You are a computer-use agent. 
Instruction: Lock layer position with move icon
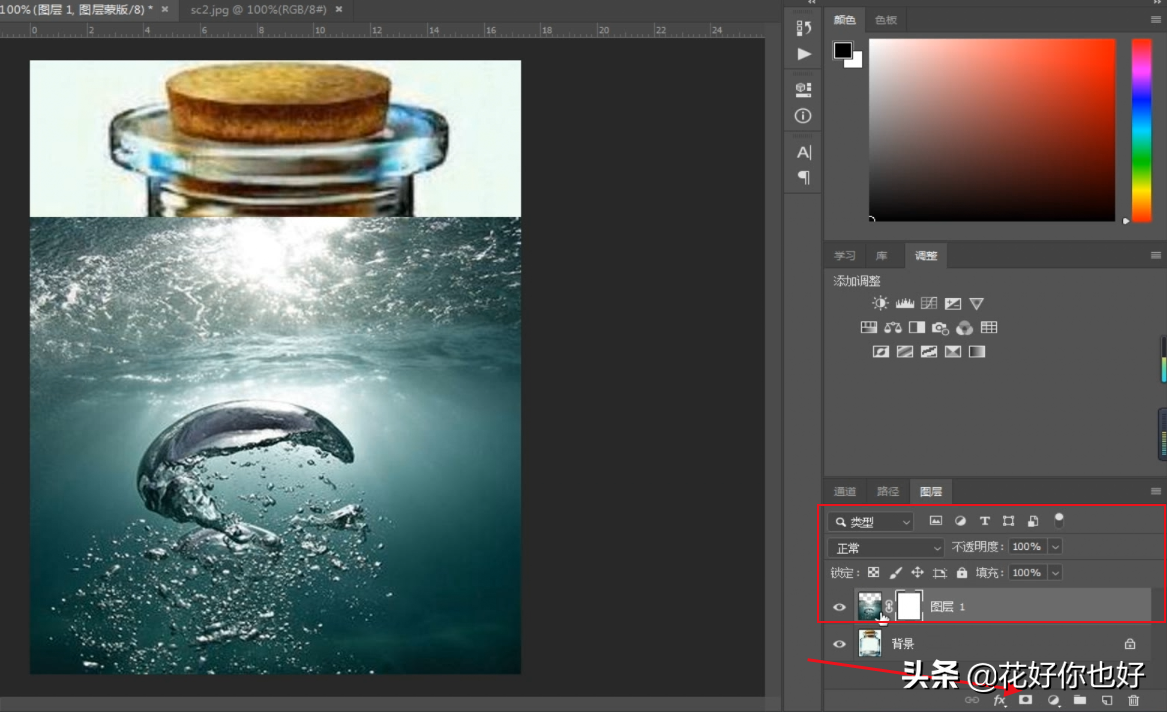[917, 573]
